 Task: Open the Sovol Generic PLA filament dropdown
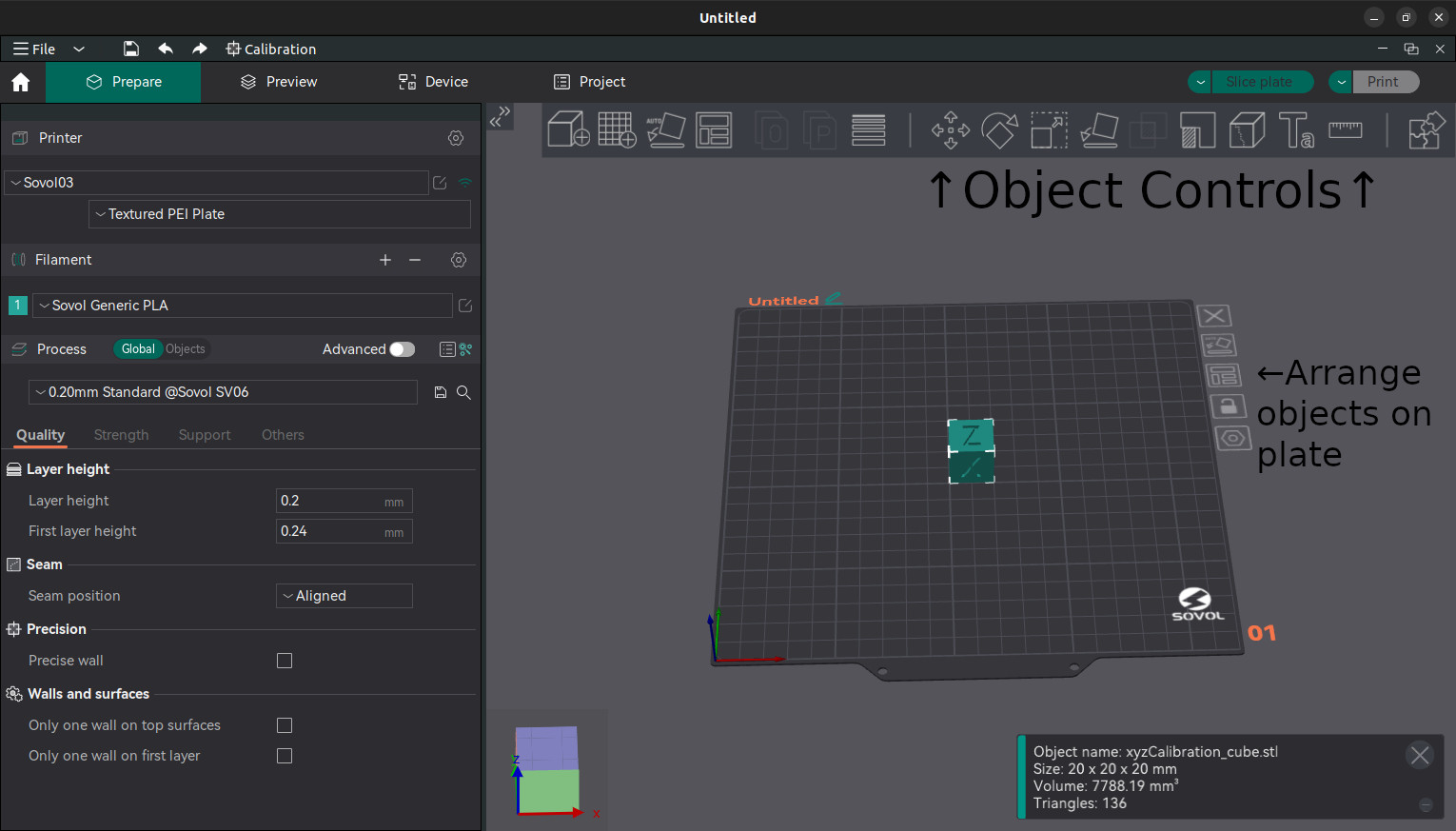(243, 306)
